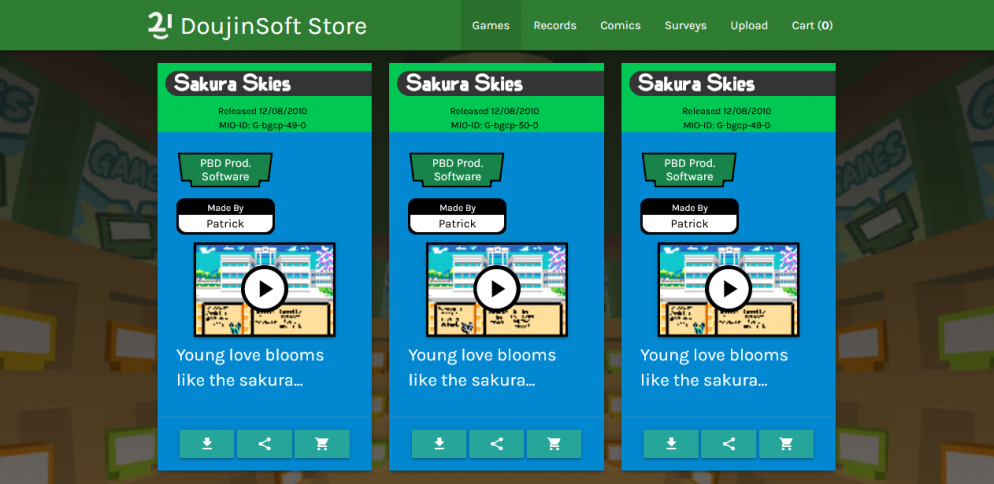Click PBD Prod. Software badge in middle card
This screenshot has height=484, width=994.
click(x=457, y=170)
